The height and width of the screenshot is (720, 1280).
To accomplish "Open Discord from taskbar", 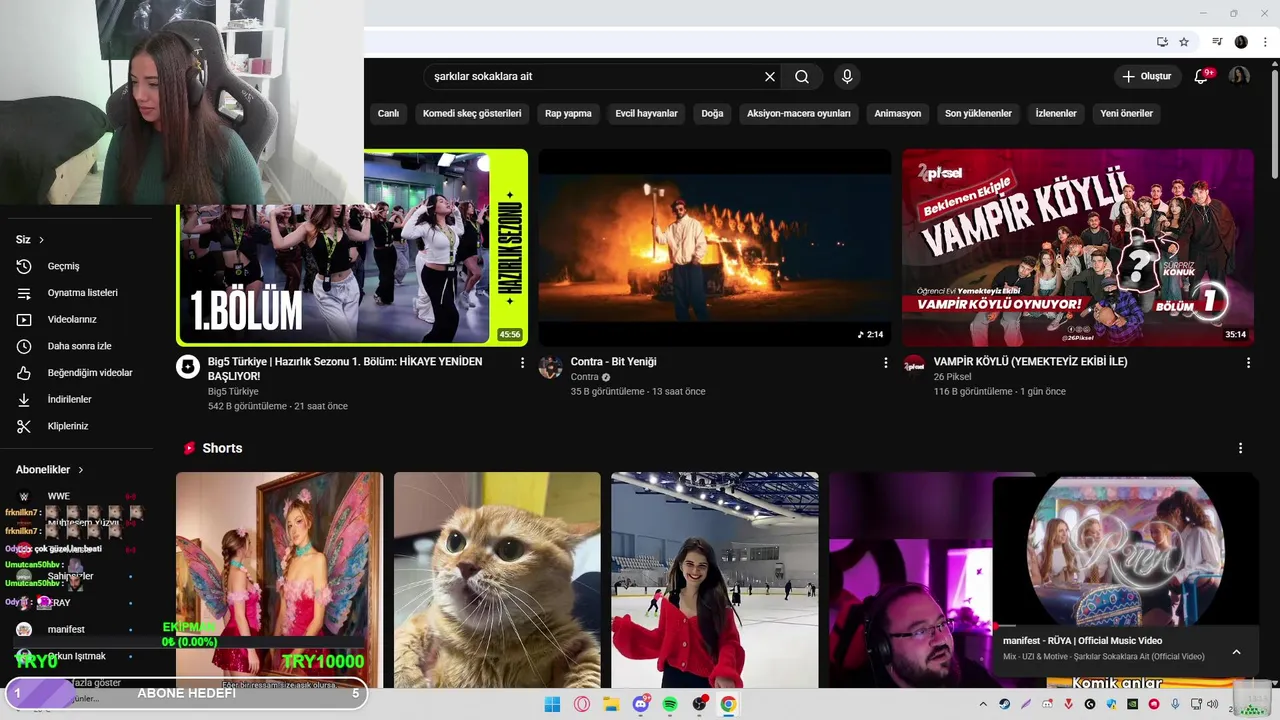I will pyautogui.click(x=640, y=704).
